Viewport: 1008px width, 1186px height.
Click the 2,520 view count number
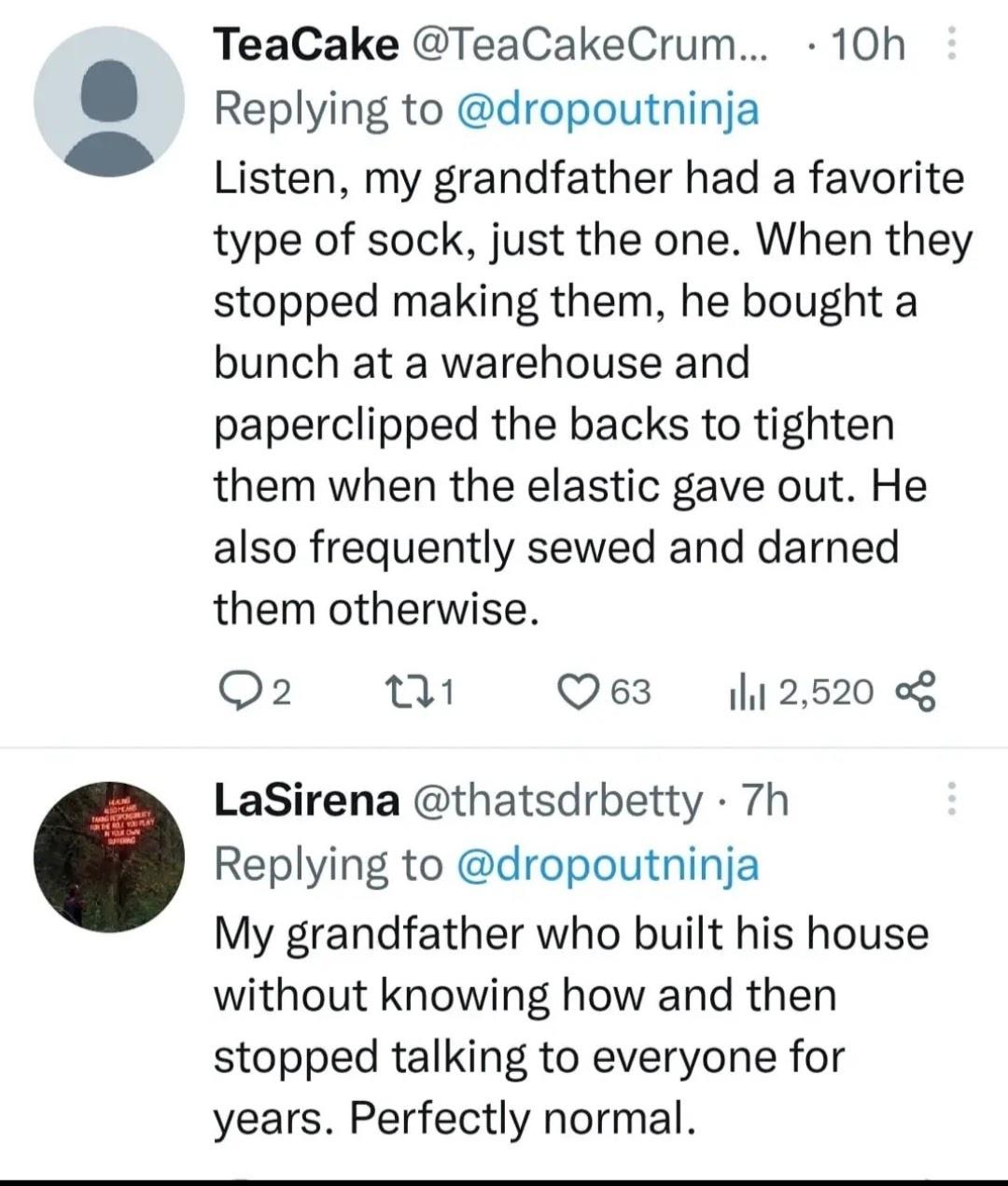pos(825,691)
